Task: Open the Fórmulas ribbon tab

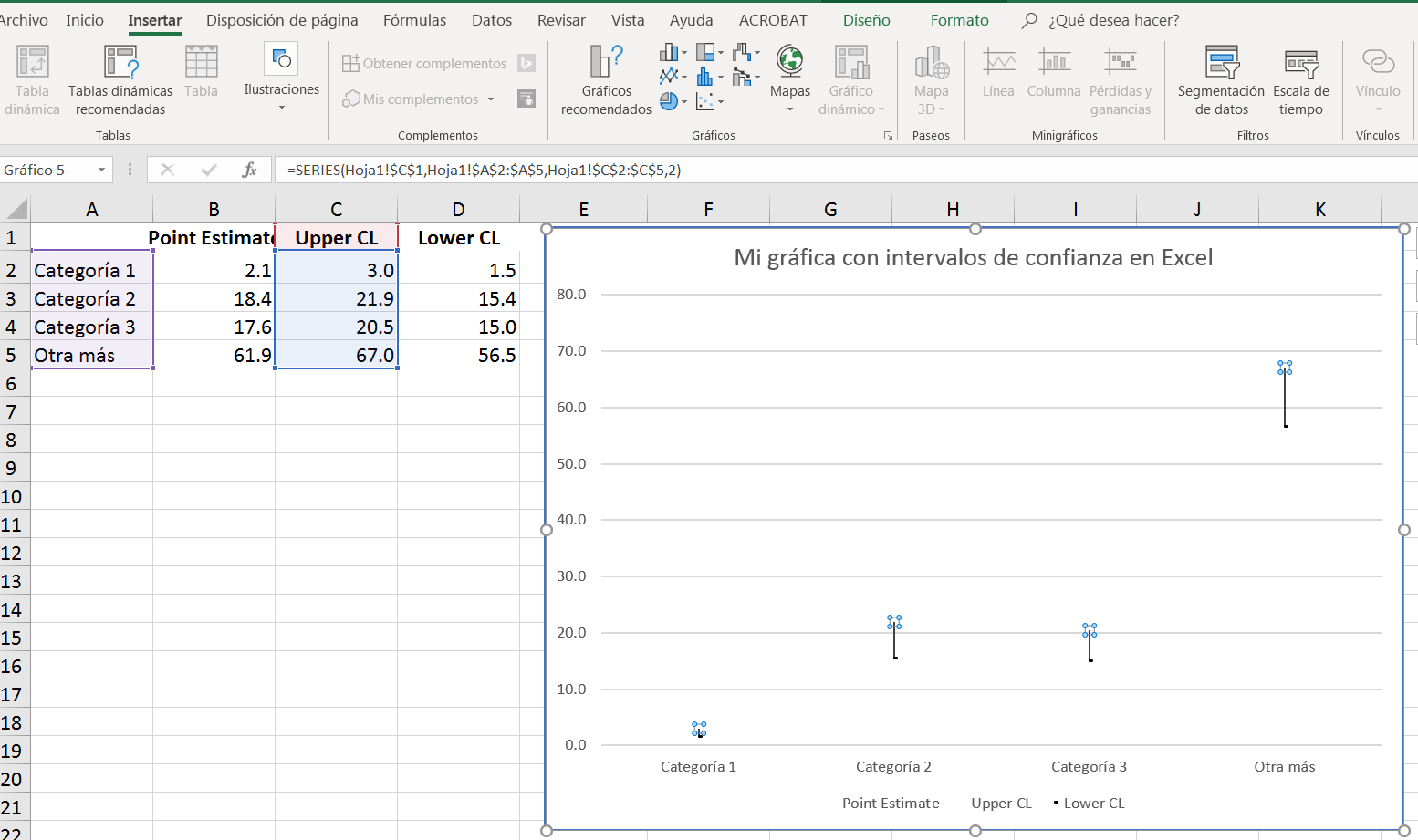Action: 415,19
